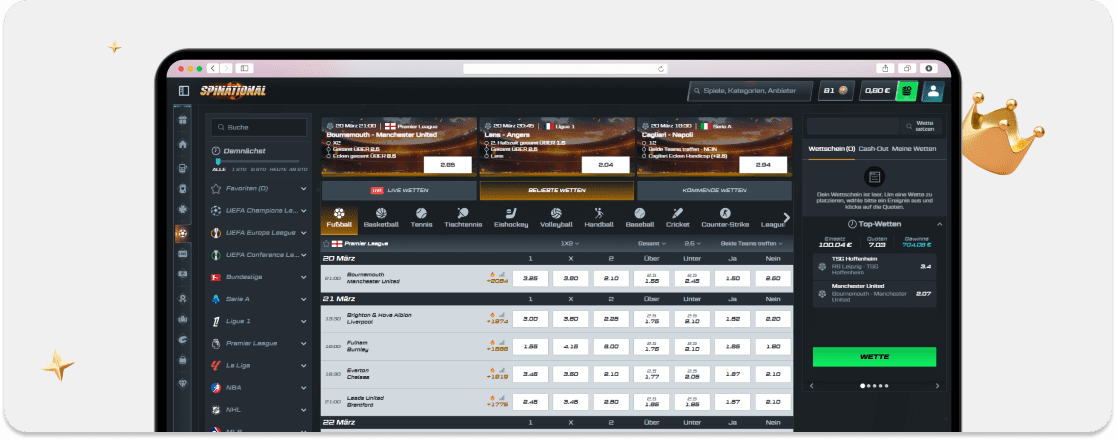This screenshot has width=1116, height=440.
Task: Toggle the sidebar menu icon beside Spinational logo
Action: point(184,90)
